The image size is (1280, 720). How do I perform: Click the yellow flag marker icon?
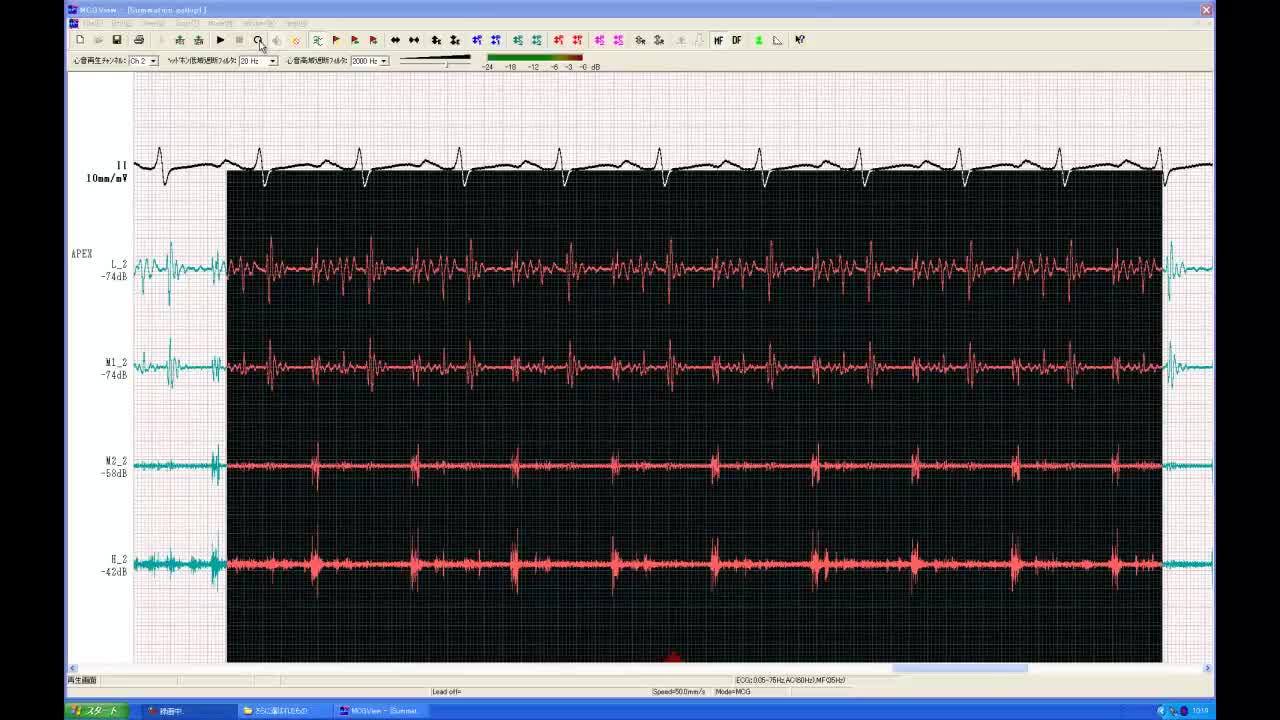[x=336, y=40]
